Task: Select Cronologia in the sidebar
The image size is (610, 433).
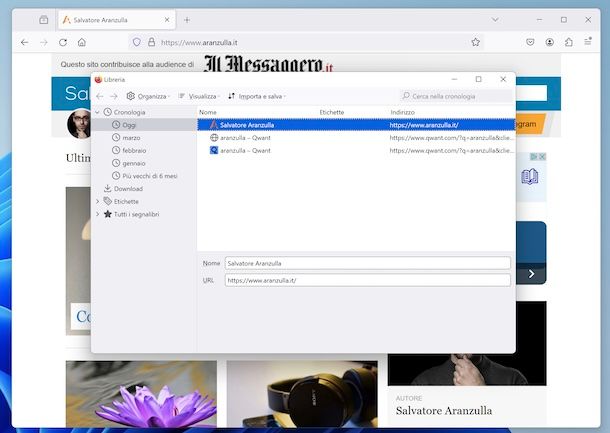Action: (129, 112)
